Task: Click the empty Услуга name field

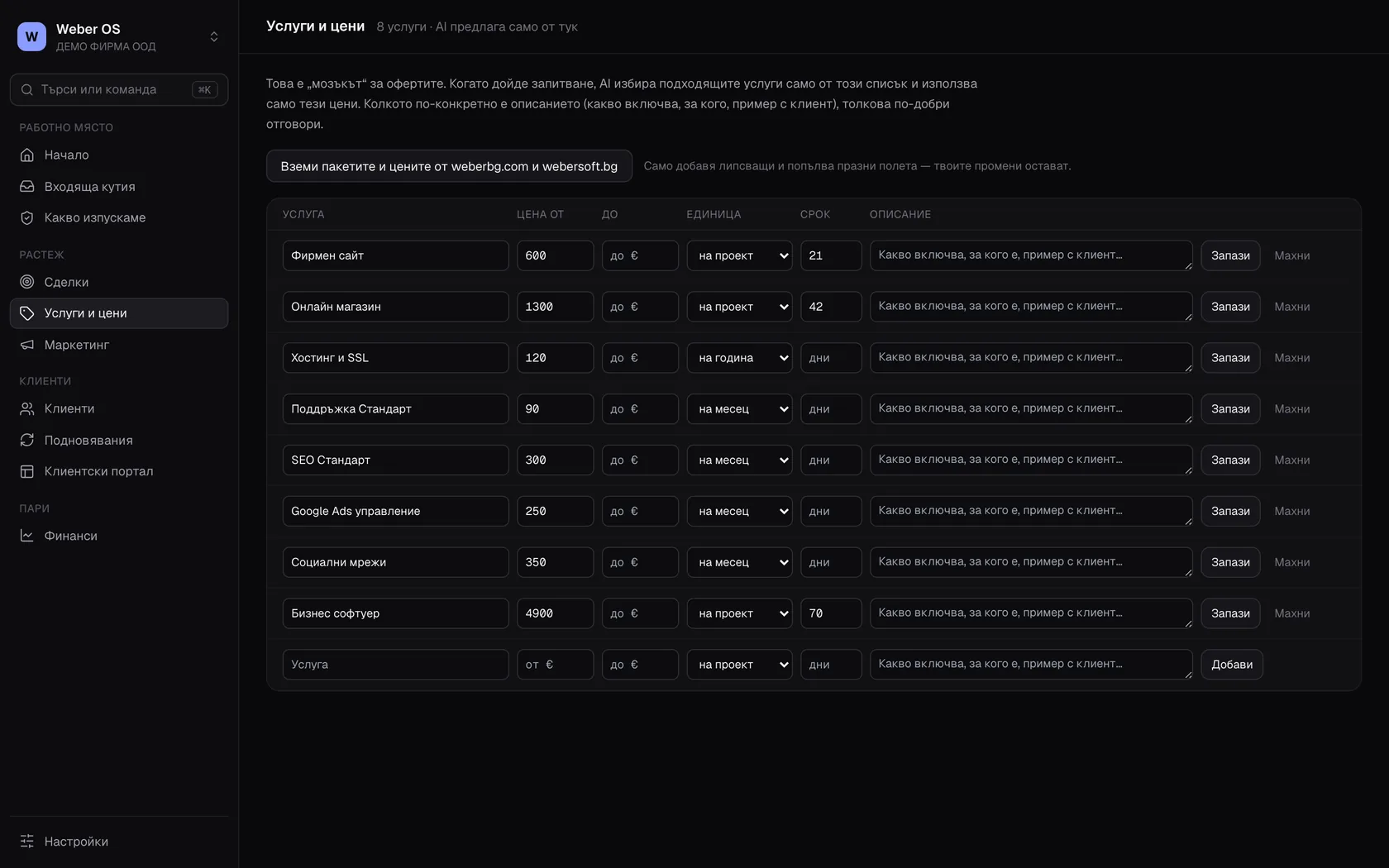Action: pyautogui.click(x=395, y=665)
